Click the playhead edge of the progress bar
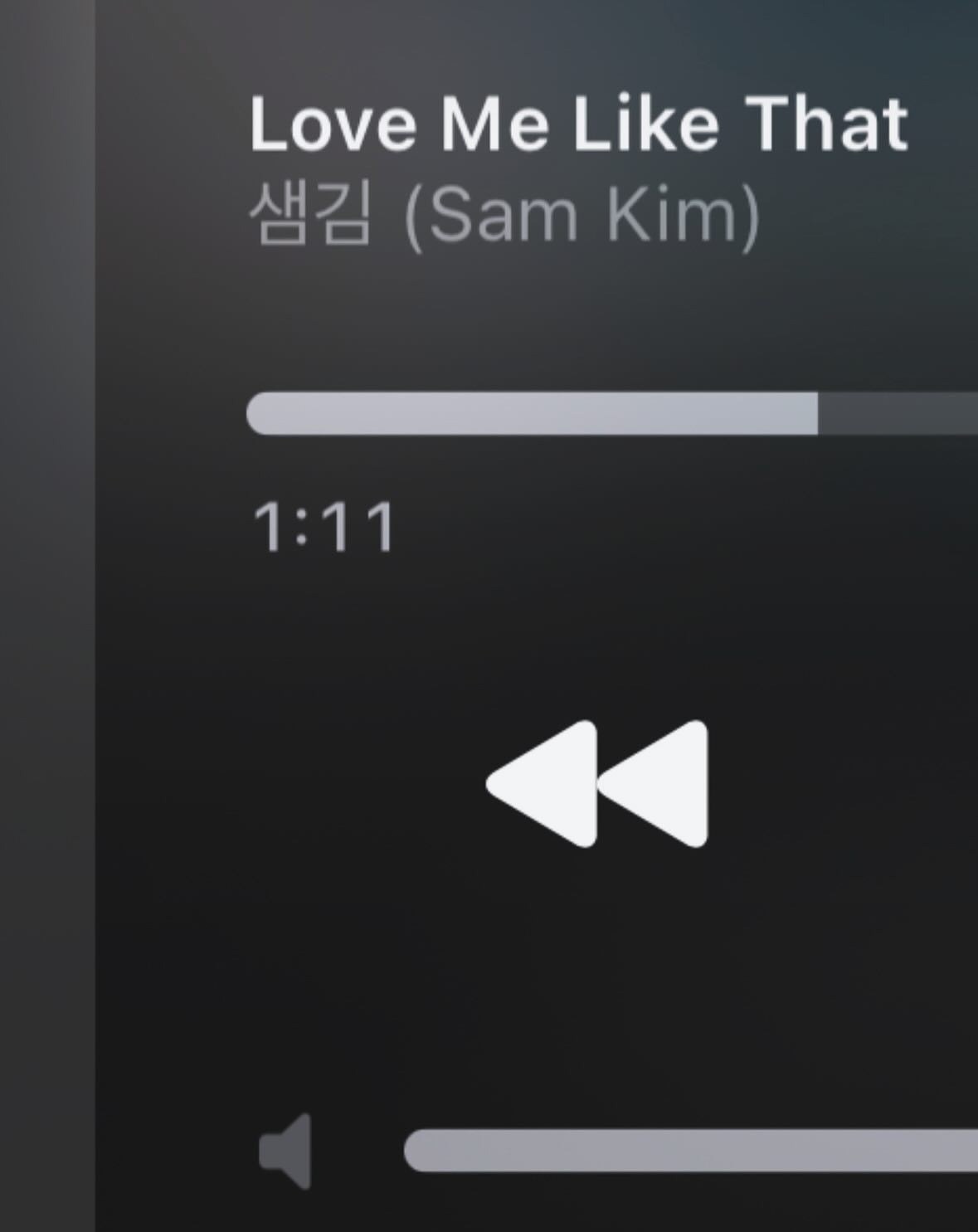The image size is (978, 1232). click(x=817, y=413)
